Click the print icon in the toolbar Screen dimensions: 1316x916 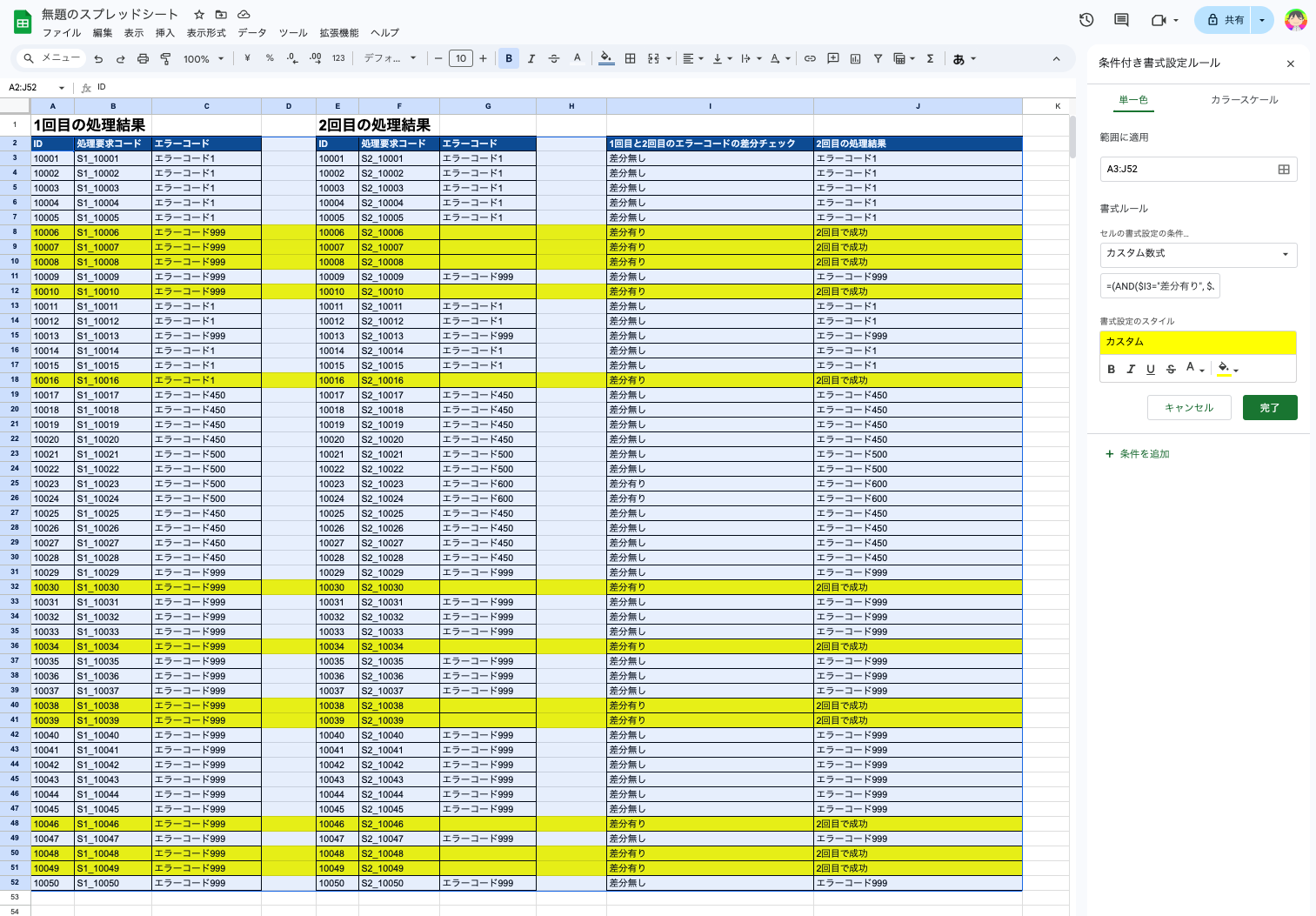(143, 59)
